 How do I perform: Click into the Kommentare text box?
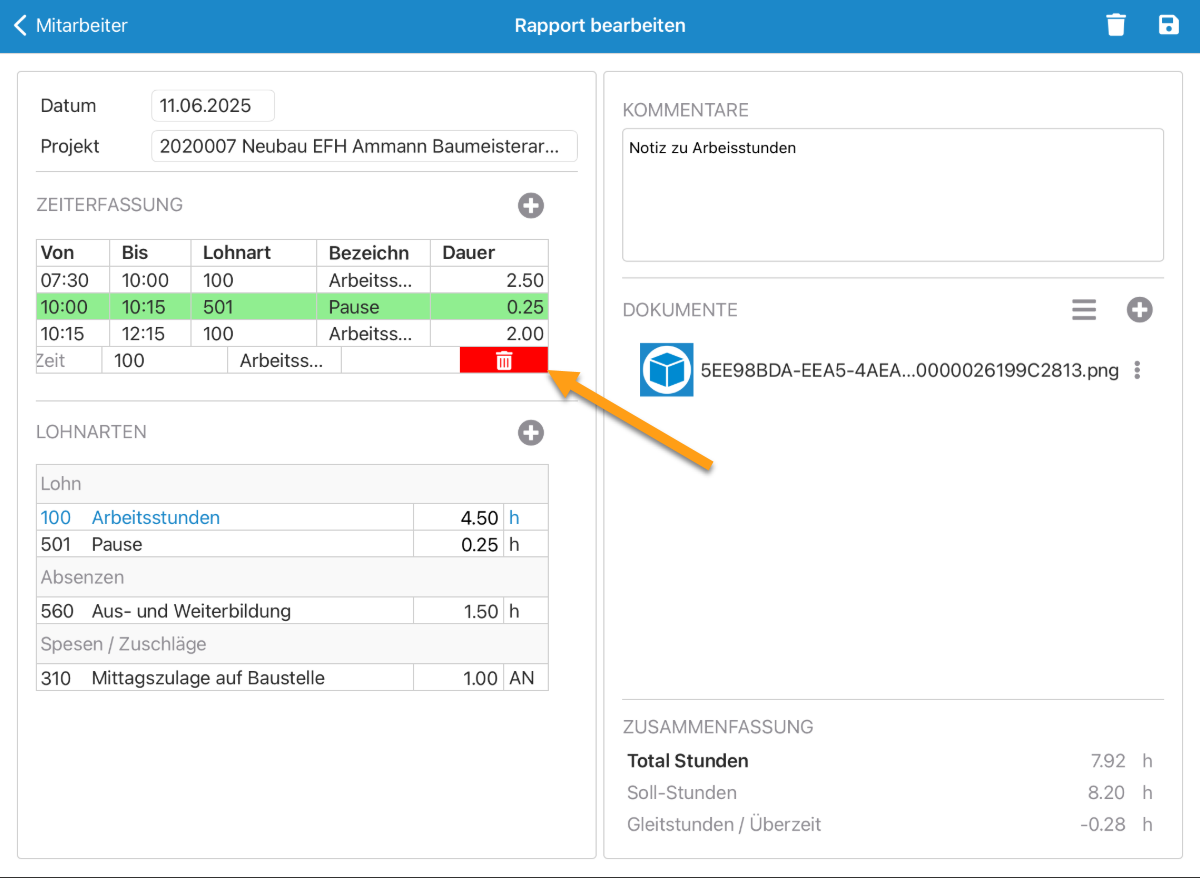892,194
